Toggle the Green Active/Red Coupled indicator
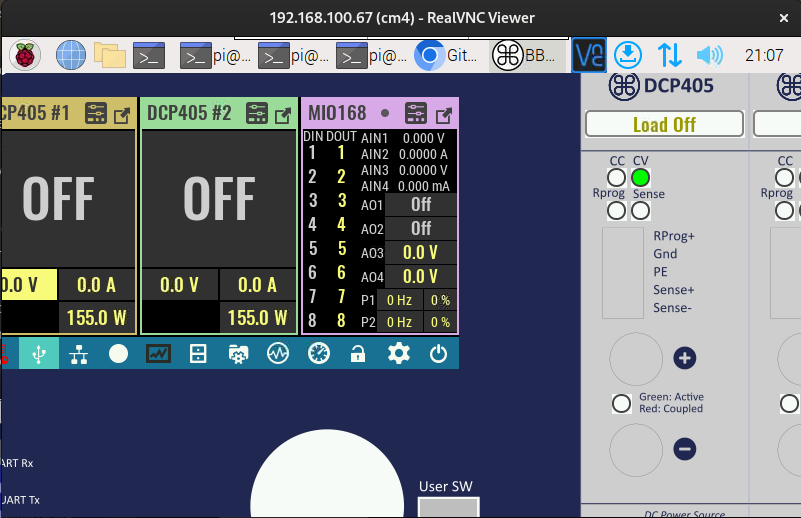Screen dimensions: 801x518 pyautogui.click(x=621, y=403)
